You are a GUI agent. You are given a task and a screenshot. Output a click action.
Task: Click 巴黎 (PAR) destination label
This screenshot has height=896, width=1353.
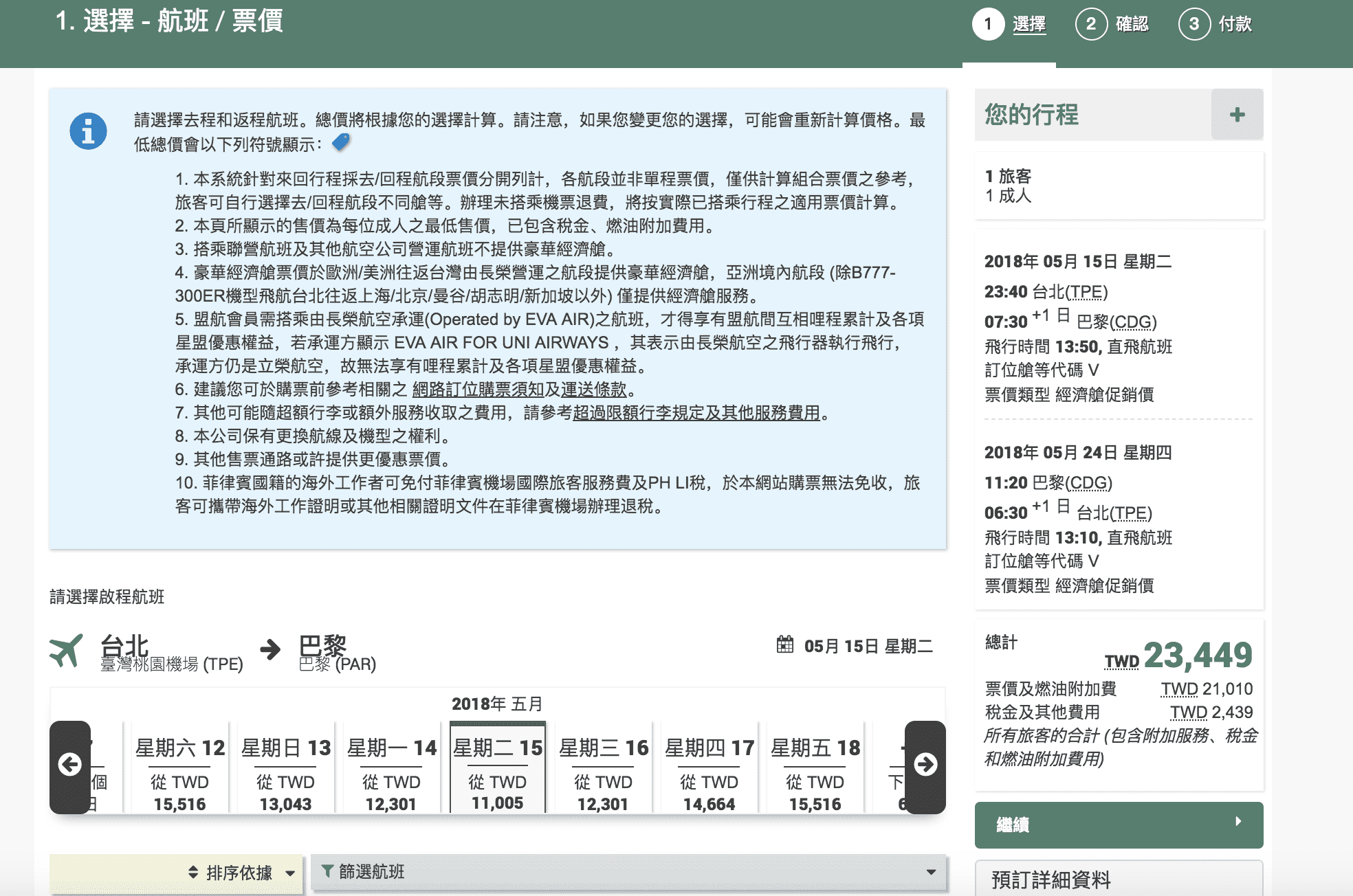(338, 664)
